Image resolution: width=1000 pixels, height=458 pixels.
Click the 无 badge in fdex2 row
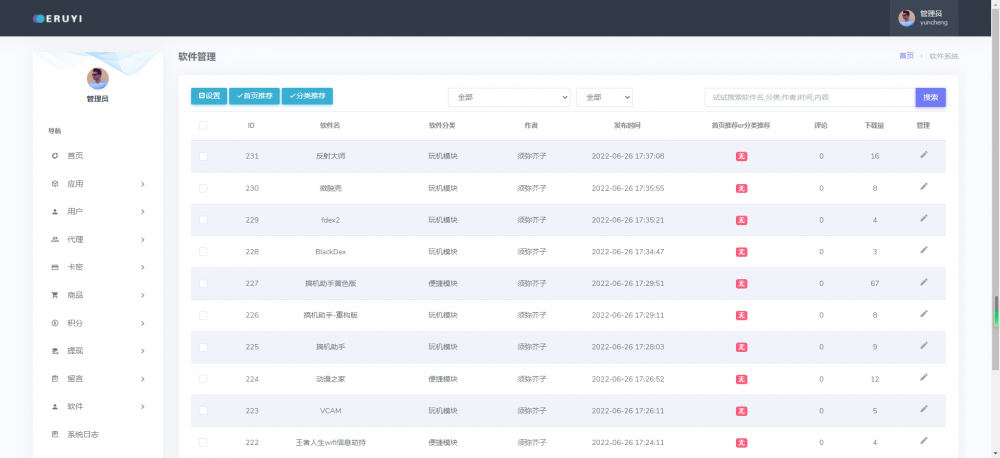point(741,220)
